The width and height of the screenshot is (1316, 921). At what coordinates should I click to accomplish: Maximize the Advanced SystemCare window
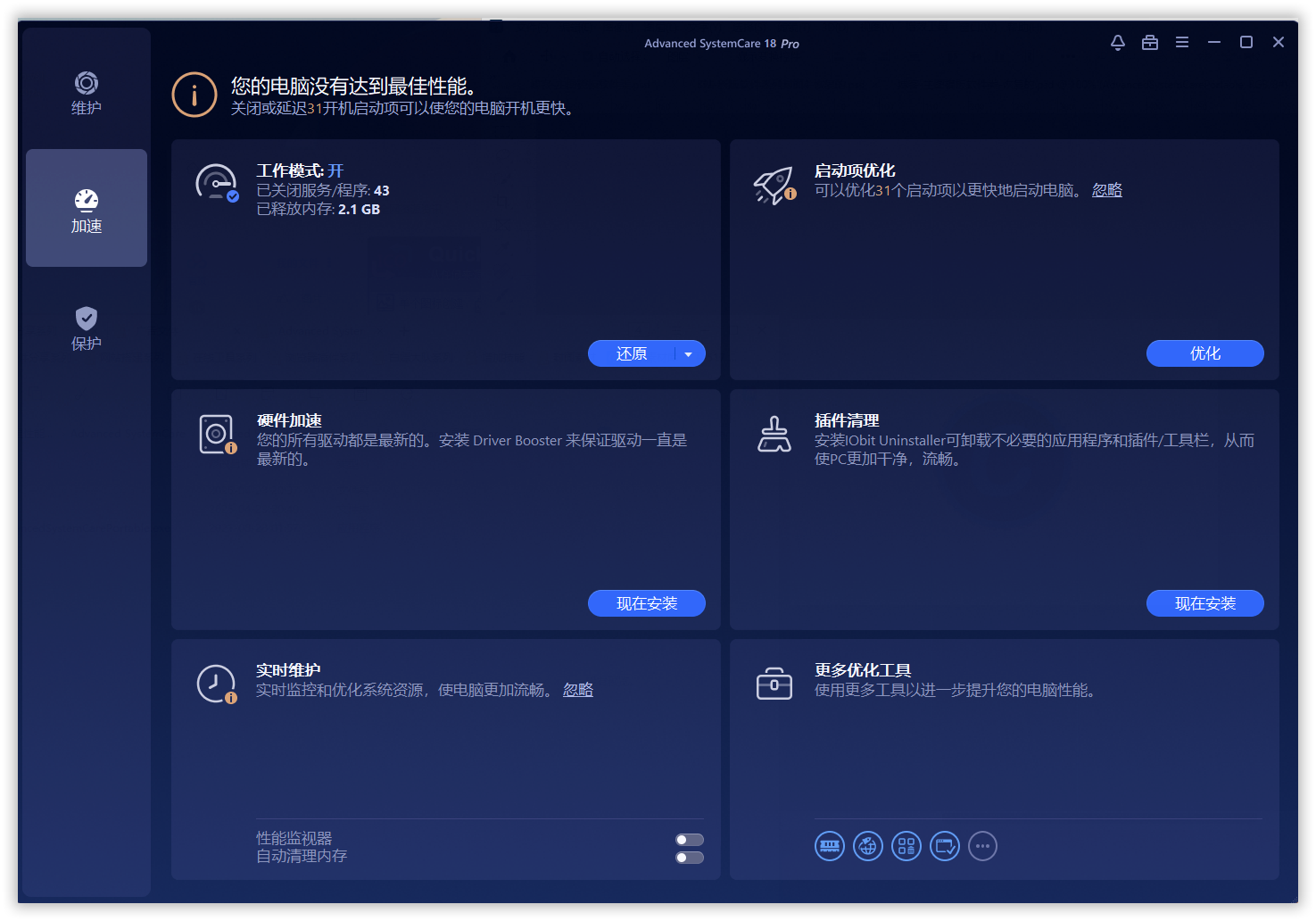click(1246, 43)
